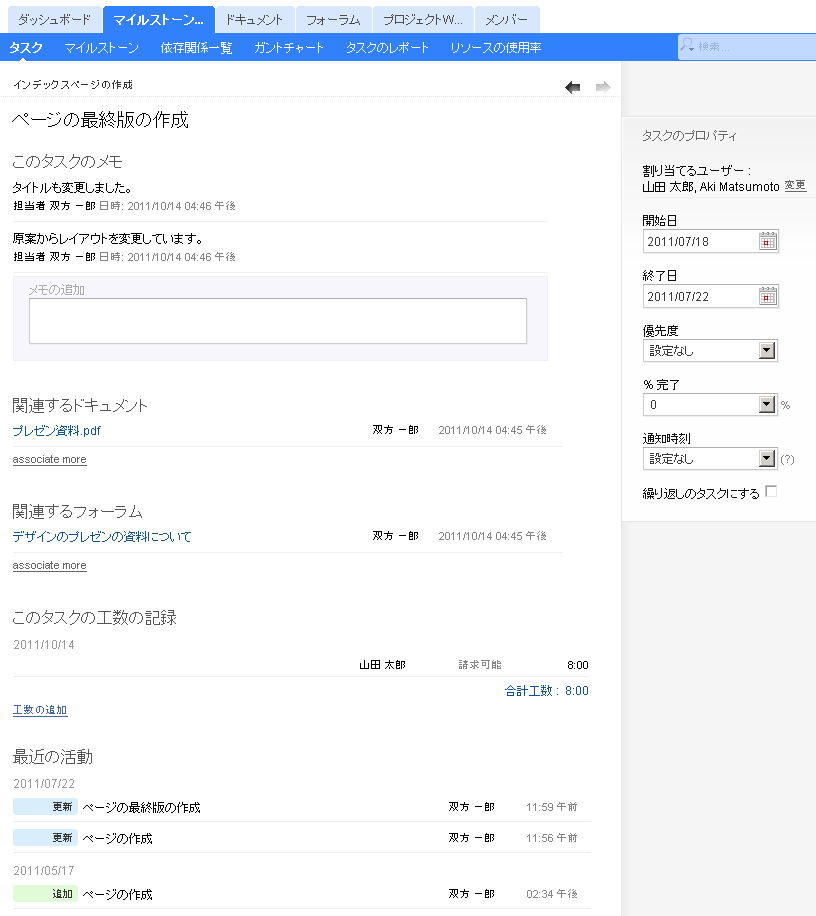816x916 pixels.
Task: Click the タイトルも変更しました。 memo text
Action: (72, 188)
